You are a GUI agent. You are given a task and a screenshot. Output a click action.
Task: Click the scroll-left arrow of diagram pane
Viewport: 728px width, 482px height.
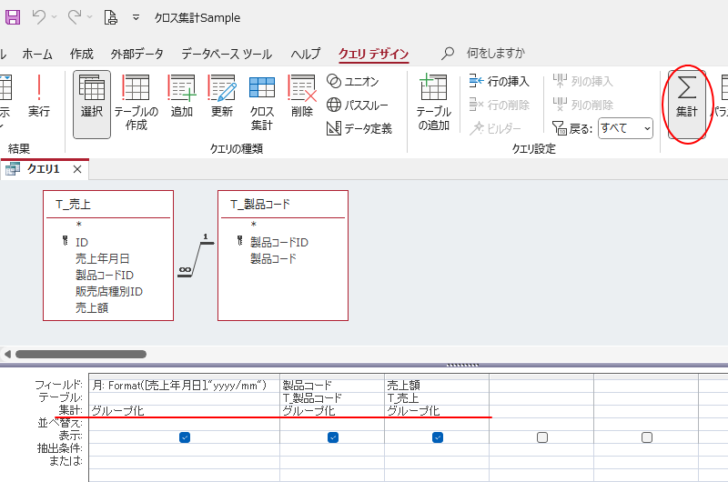7,354
